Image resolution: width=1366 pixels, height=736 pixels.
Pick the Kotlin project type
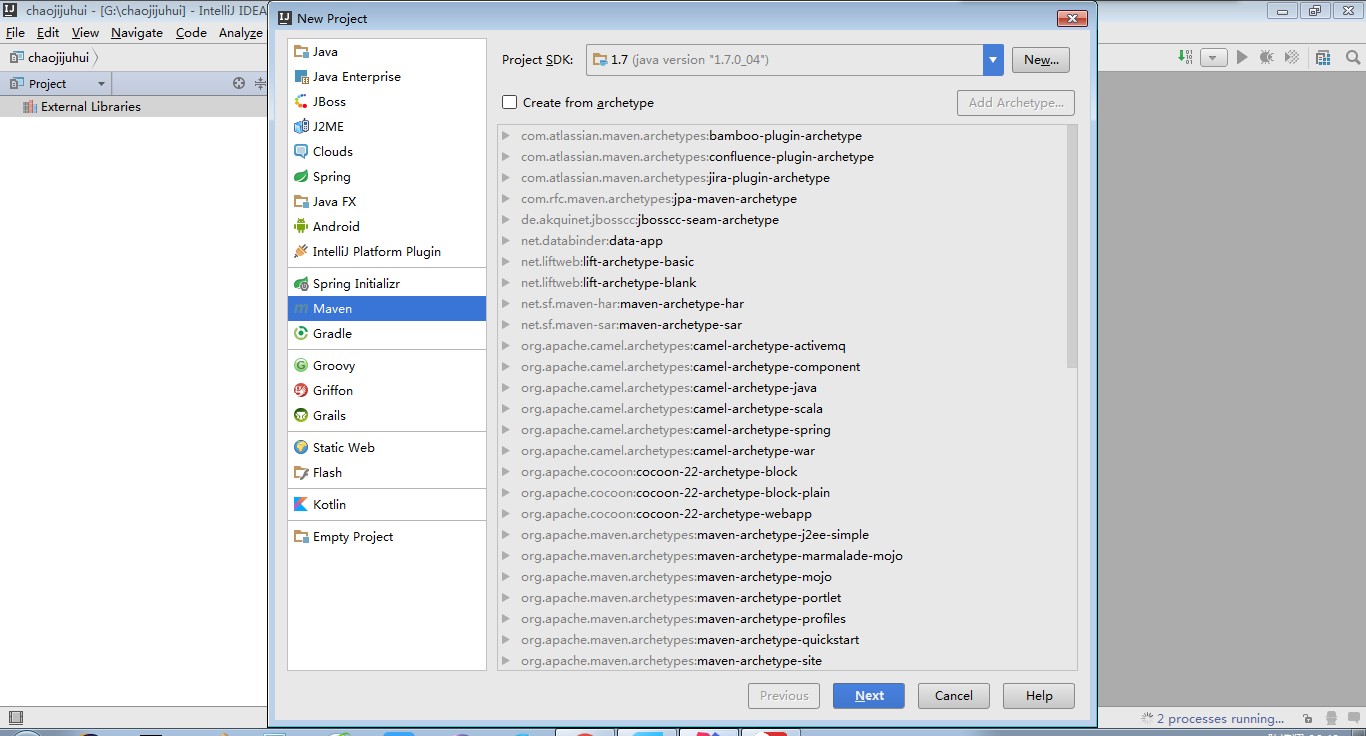click(x=386, y=504)
